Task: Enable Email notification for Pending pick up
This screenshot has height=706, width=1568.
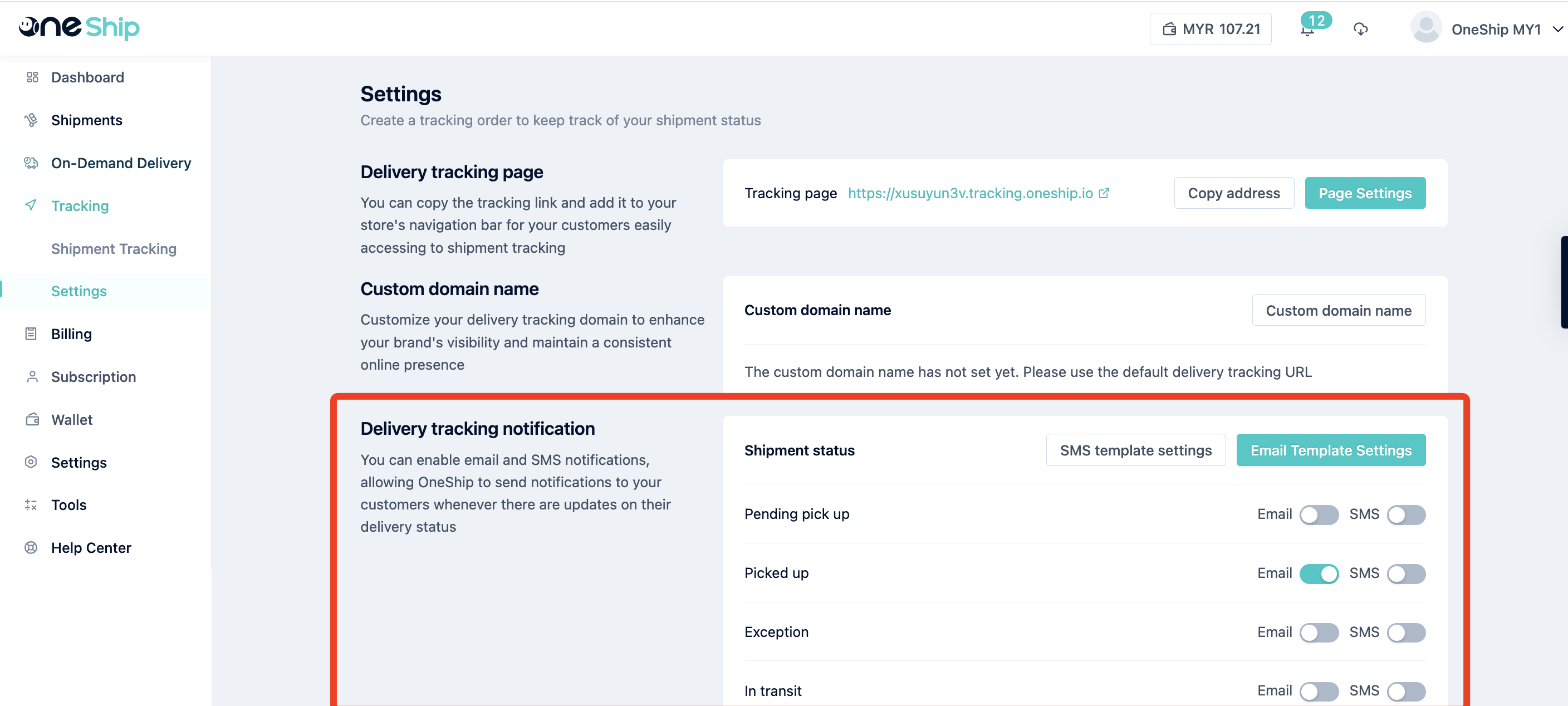Action: tap(1319, 515)
